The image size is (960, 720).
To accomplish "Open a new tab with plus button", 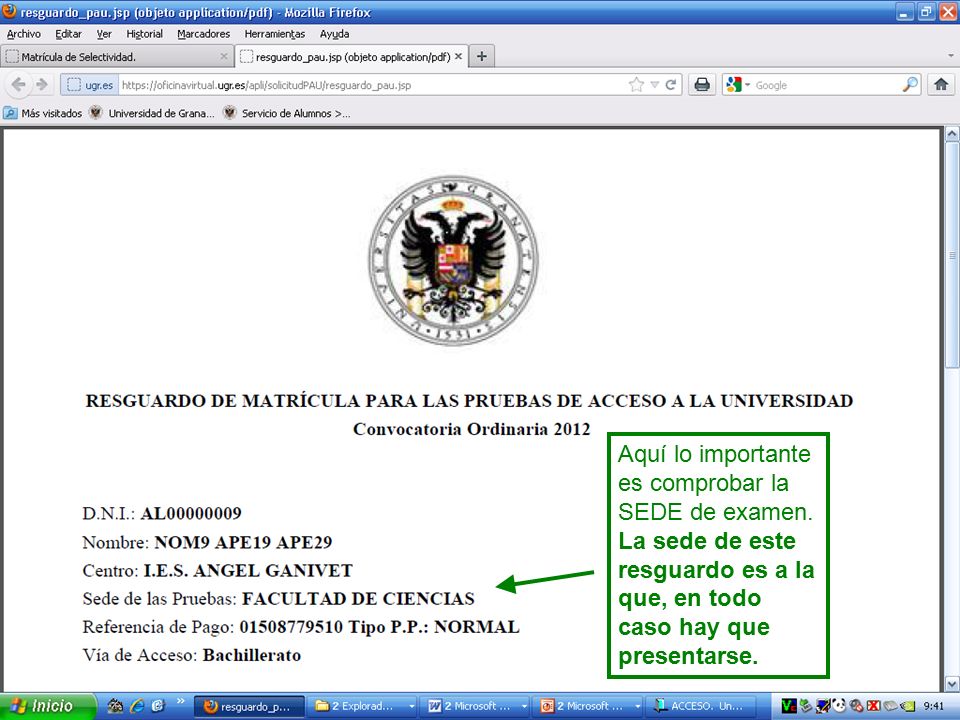I will [x=482, y=56].
